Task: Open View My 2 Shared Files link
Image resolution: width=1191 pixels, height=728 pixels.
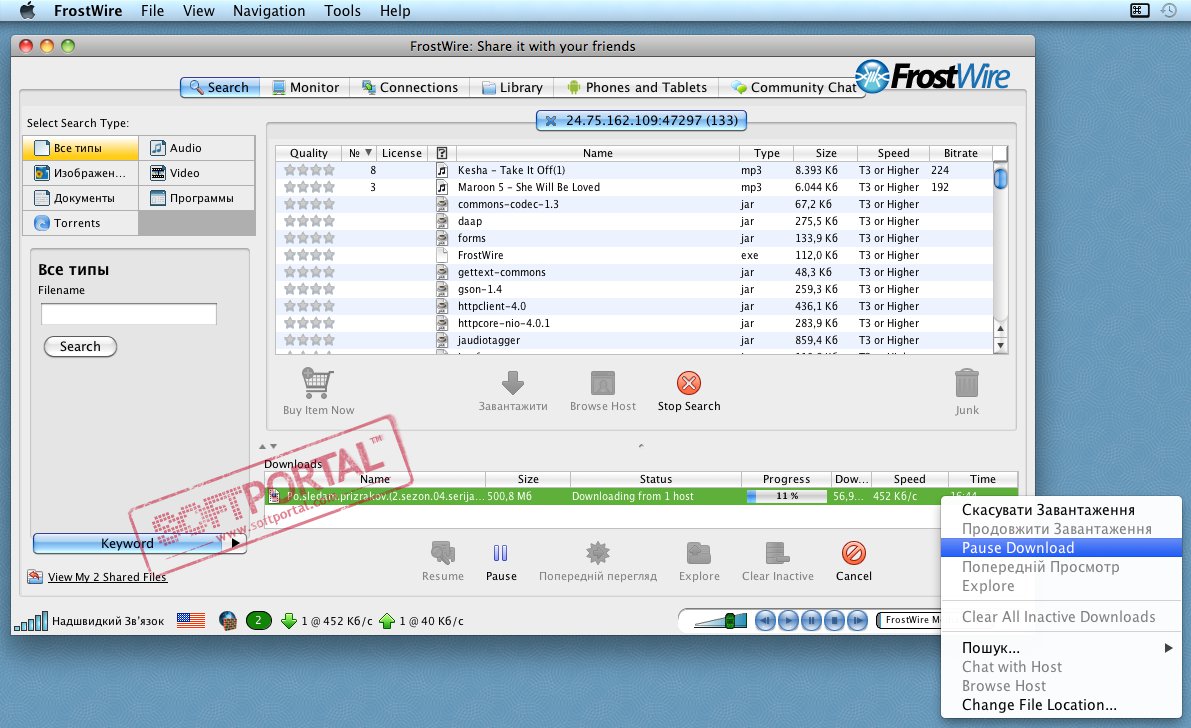Action: (106, 577)
